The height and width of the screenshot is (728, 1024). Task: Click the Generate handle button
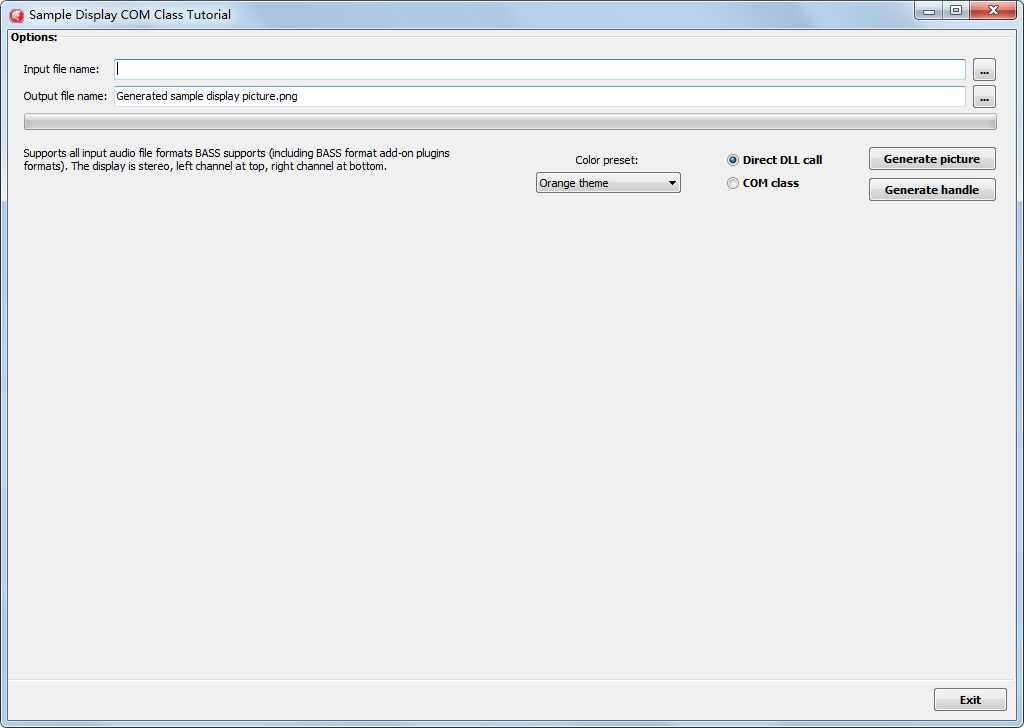pyautogui.click(x=931, y=189)
